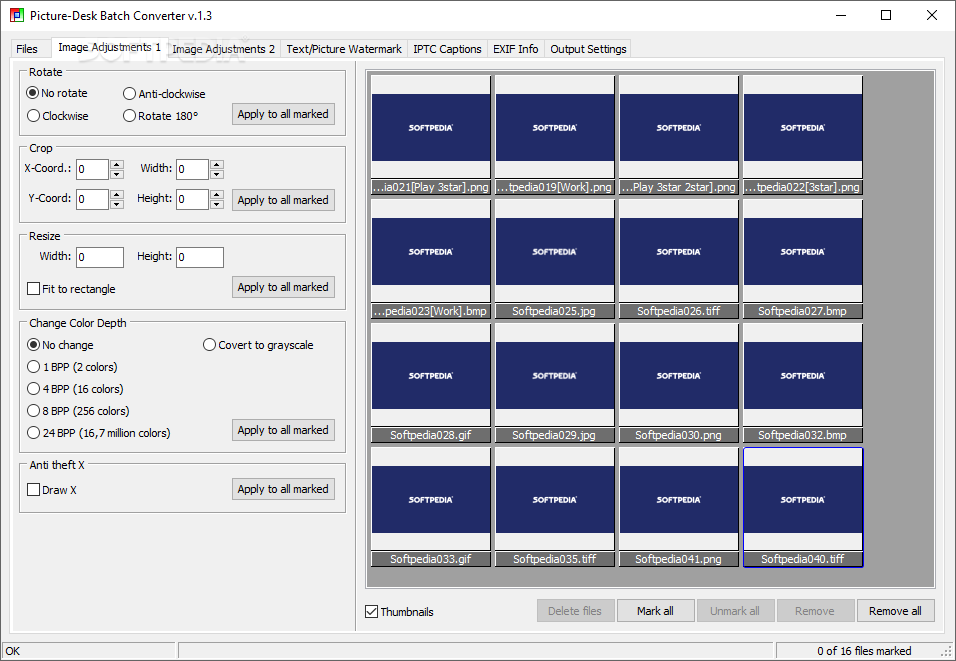Viewport: 956px width, 661px height.
Task: Switch to the Image Adjustments 2 tab
Action: [223, 49]
